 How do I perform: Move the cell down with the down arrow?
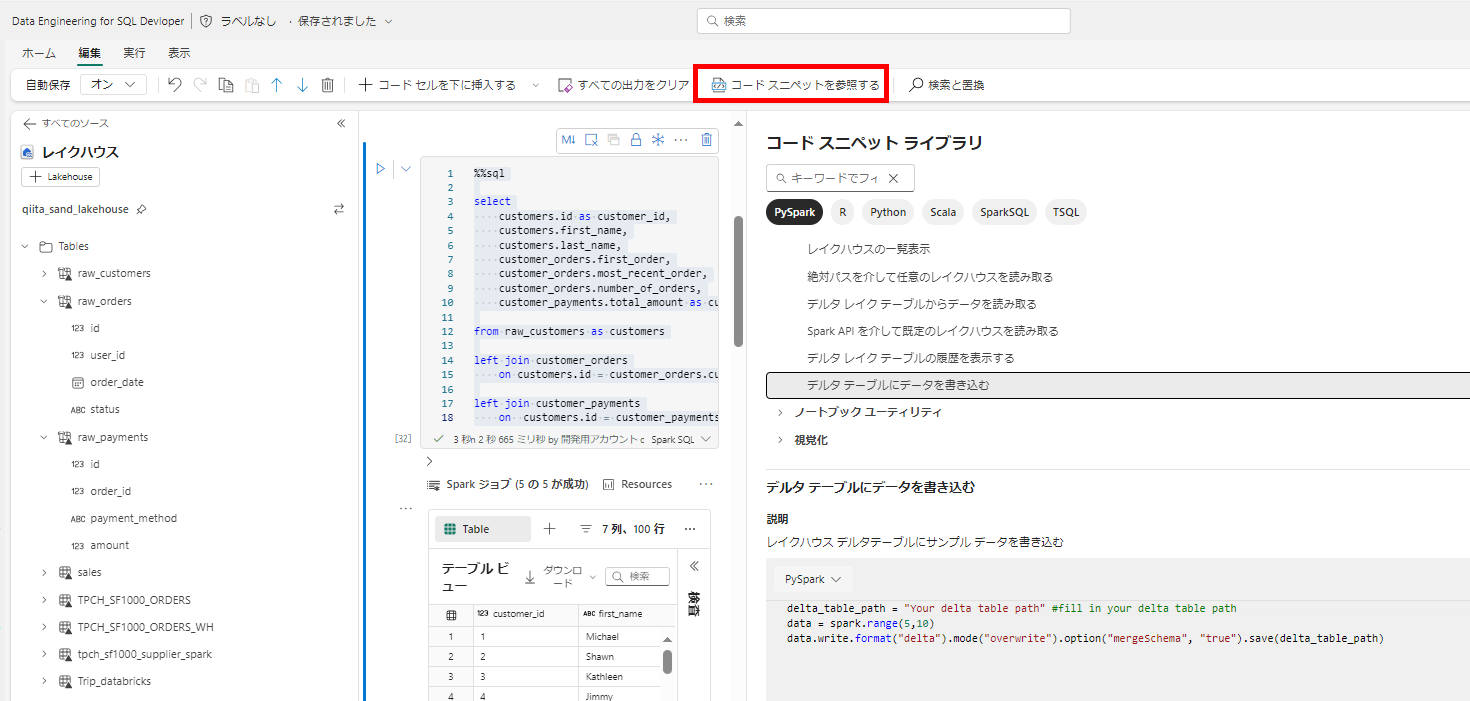pyautogui.click(x=302, y=85)
